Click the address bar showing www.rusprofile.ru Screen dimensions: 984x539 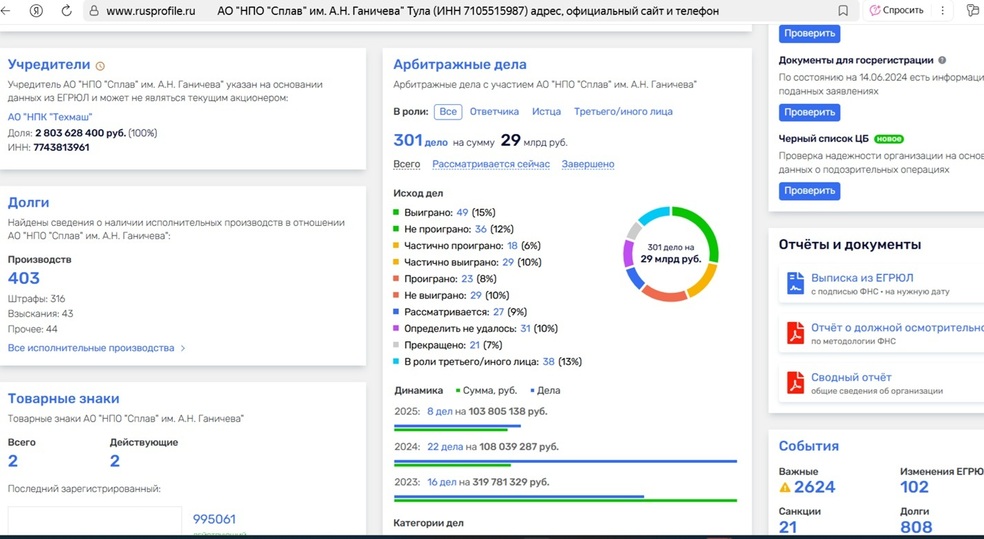pos(150,10)
